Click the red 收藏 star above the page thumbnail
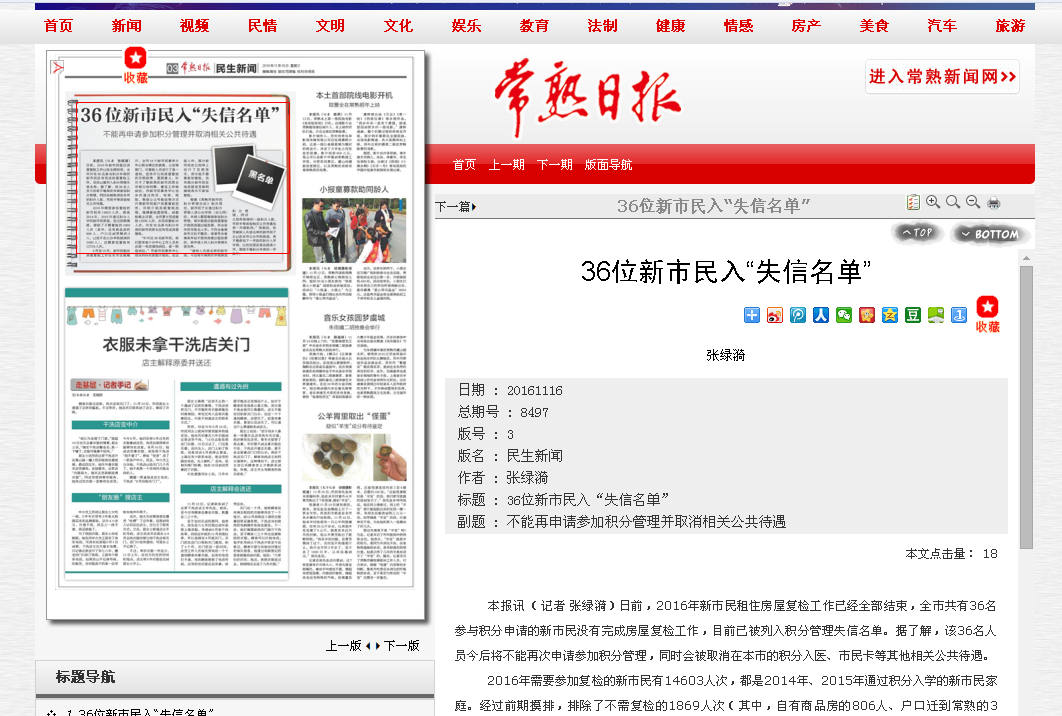The height and width of the screenshot is (716, 1062). click(135, 65)
